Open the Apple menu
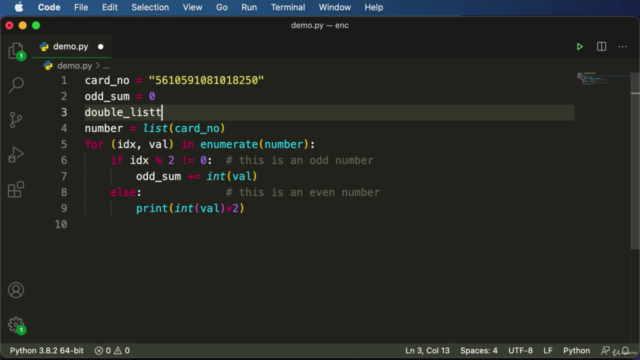This screenshot has height=360, width=640. pos(19,7)
